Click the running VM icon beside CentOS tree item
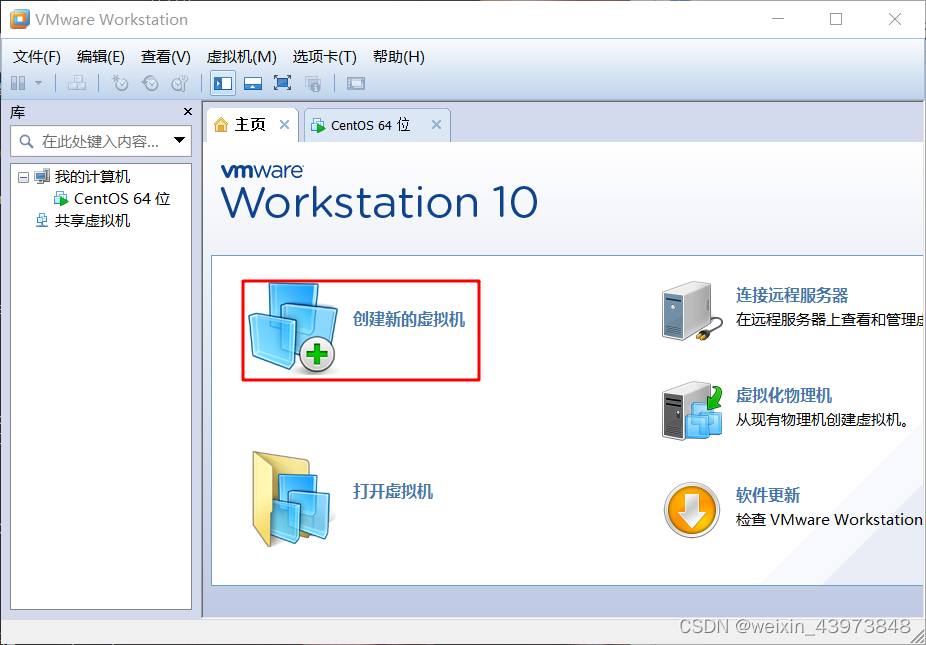This screenshot has width=926, height=645. pyautogui.click(x=61, y=198)
